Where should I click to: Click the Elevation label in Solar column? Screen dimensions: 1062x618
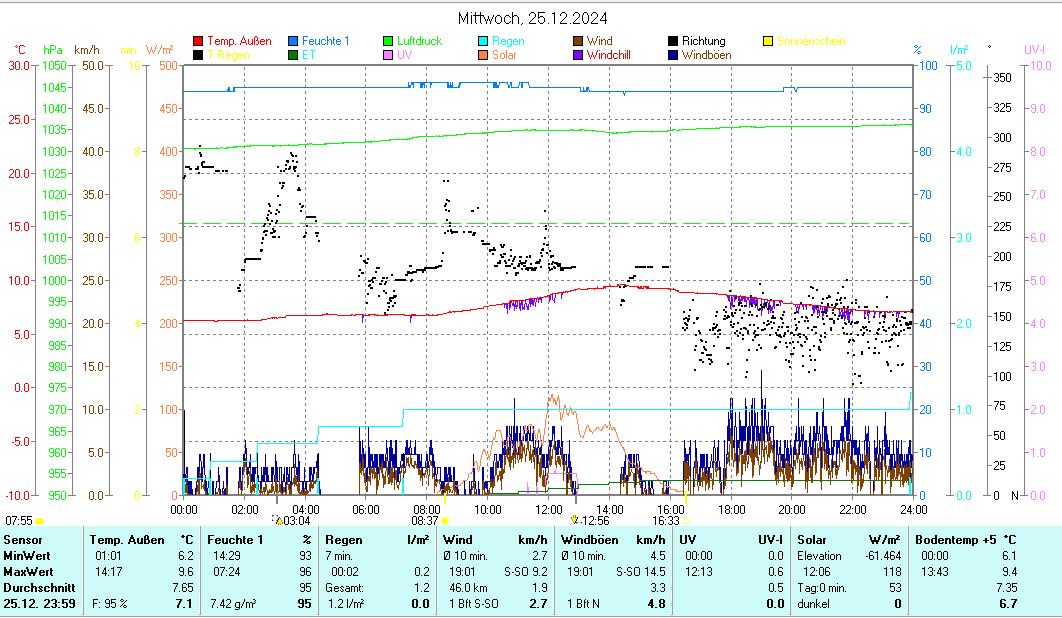click(820, 556)
